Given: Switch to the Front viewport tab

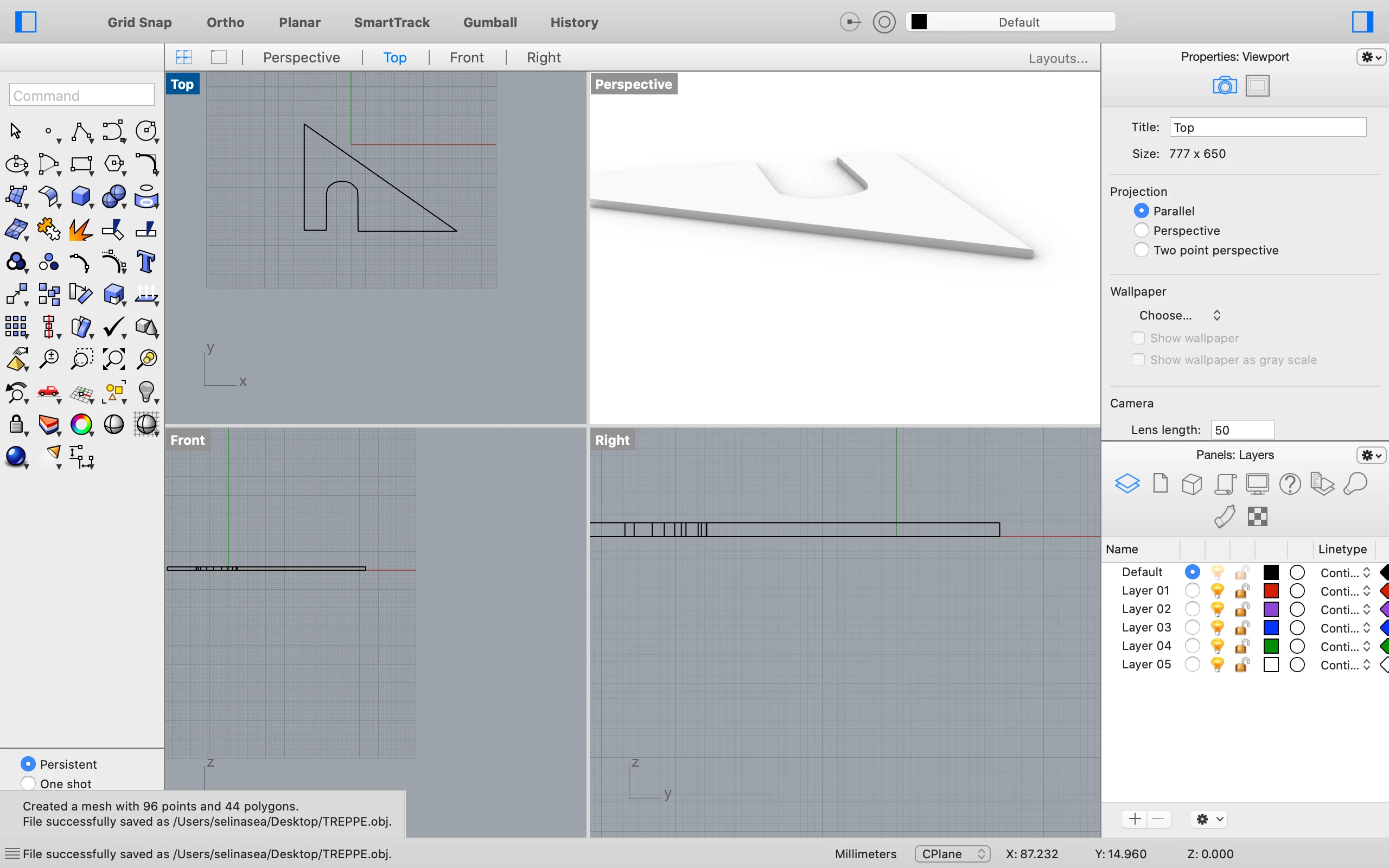Looking at the screenshot, I should click(x=466, y=58).
